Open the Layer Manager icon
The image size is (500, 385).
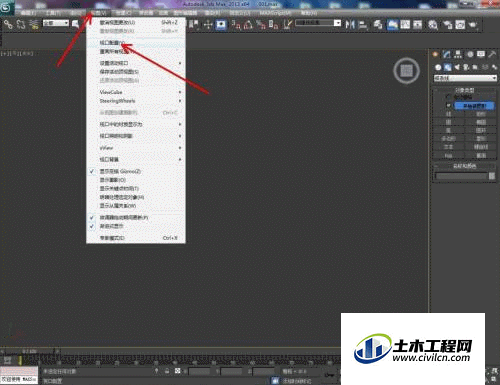(x=378, y=25)
